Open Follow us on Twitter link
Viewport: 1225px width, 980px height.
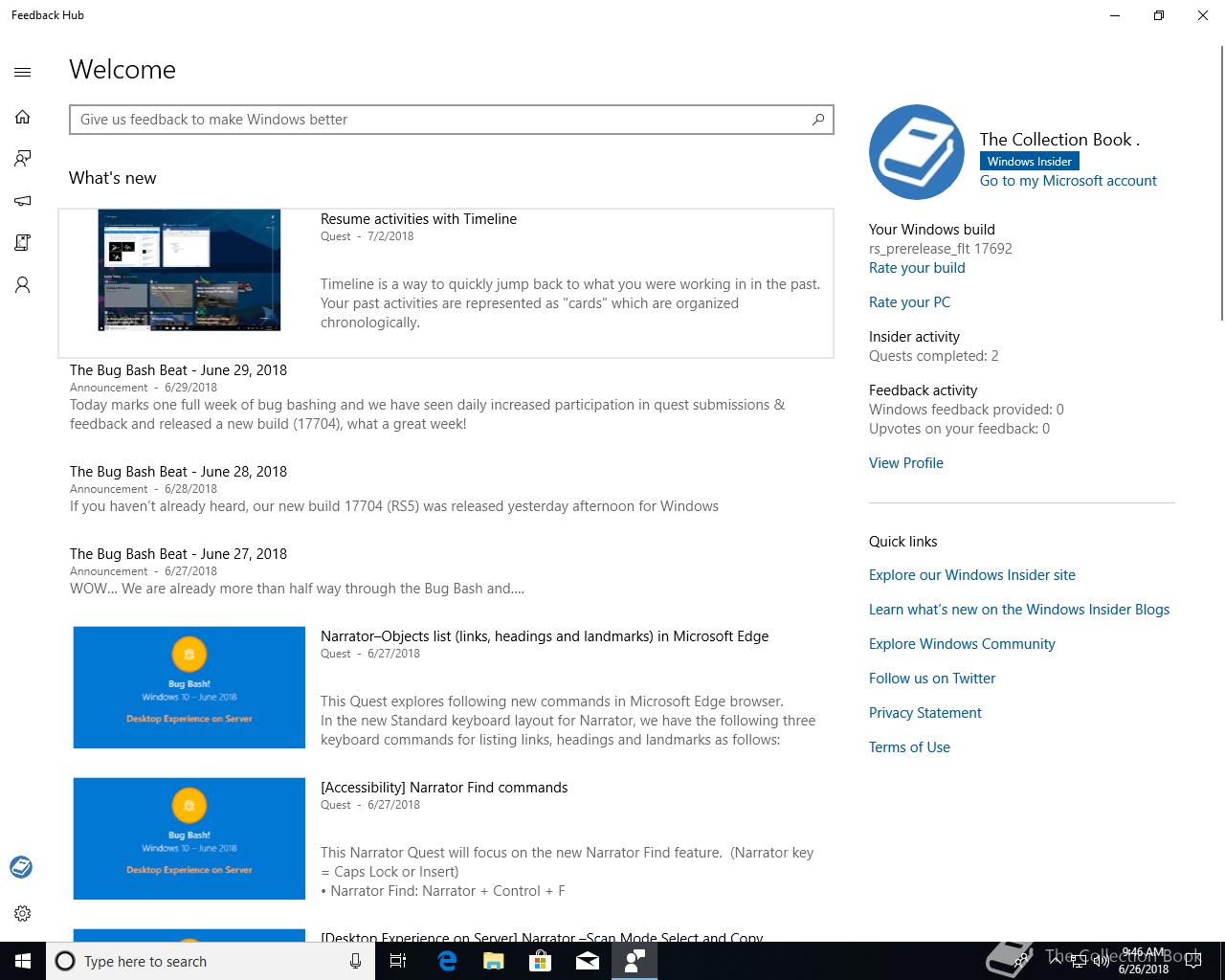click(x=932, y=679)
